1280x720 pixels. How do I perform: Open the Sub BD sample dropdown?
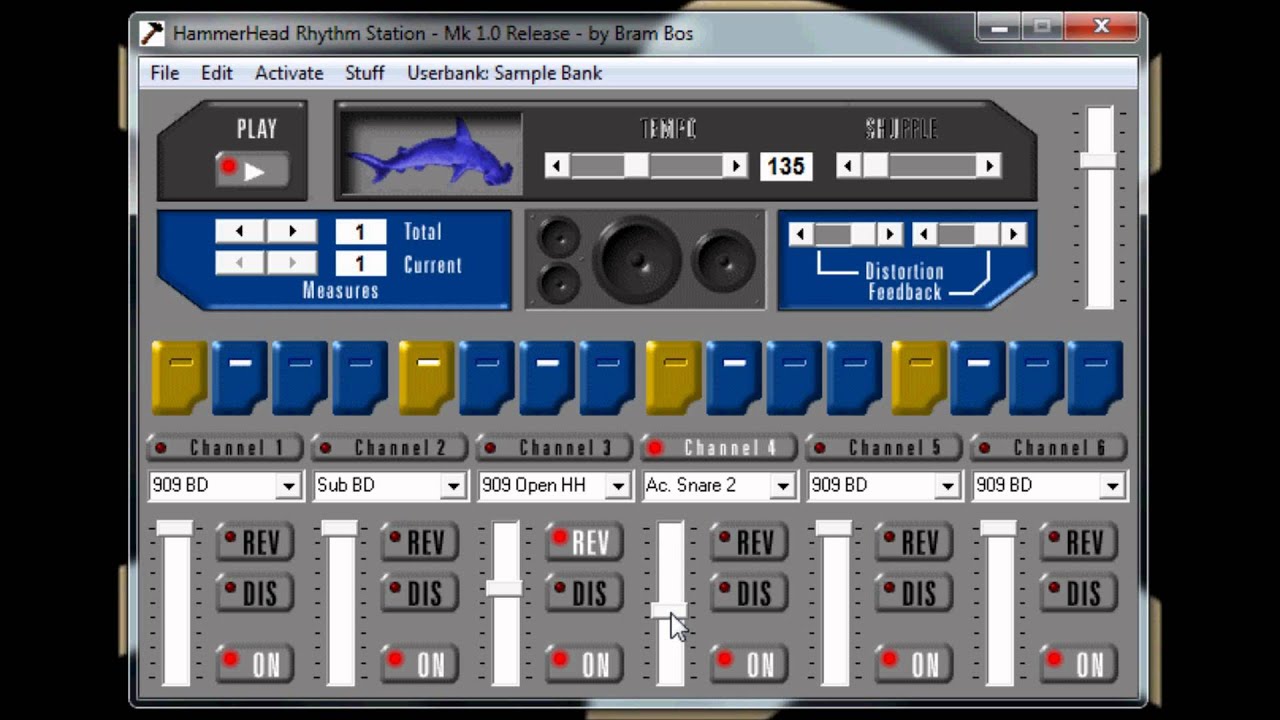click(x=453, y=486)
